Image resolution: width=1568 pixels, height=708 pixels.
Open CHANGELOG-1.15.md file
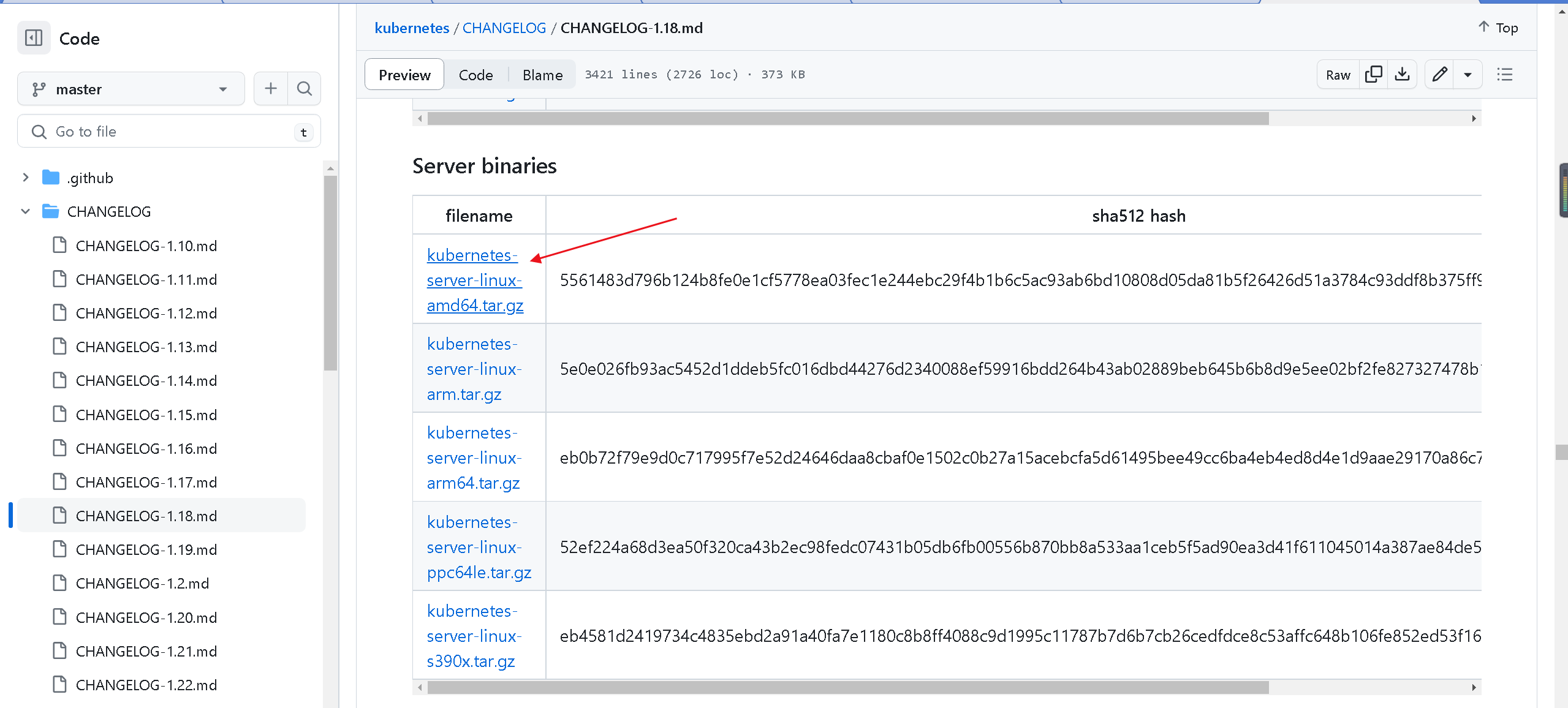point(146,415)
